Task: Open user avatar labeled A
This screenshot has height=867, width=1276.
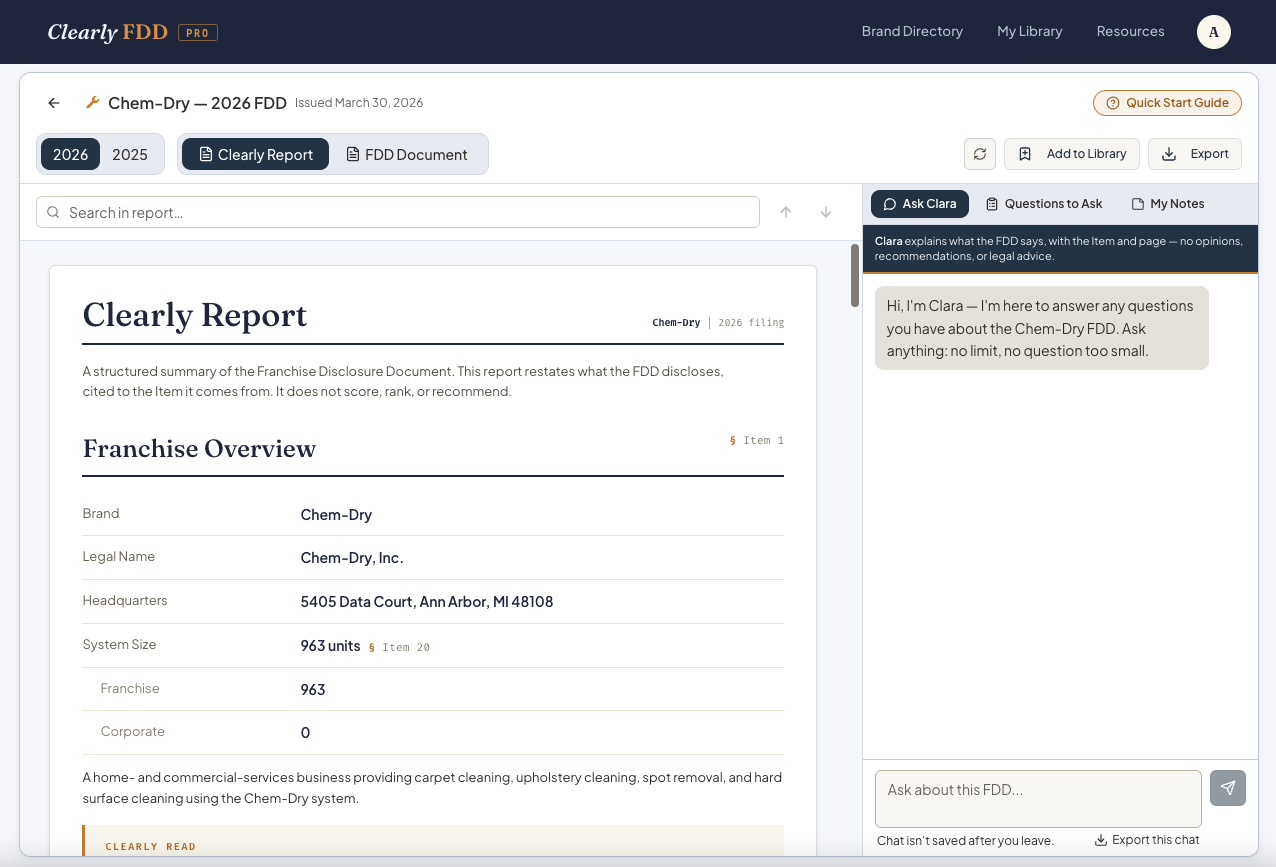Action: tap(1214, 32)
